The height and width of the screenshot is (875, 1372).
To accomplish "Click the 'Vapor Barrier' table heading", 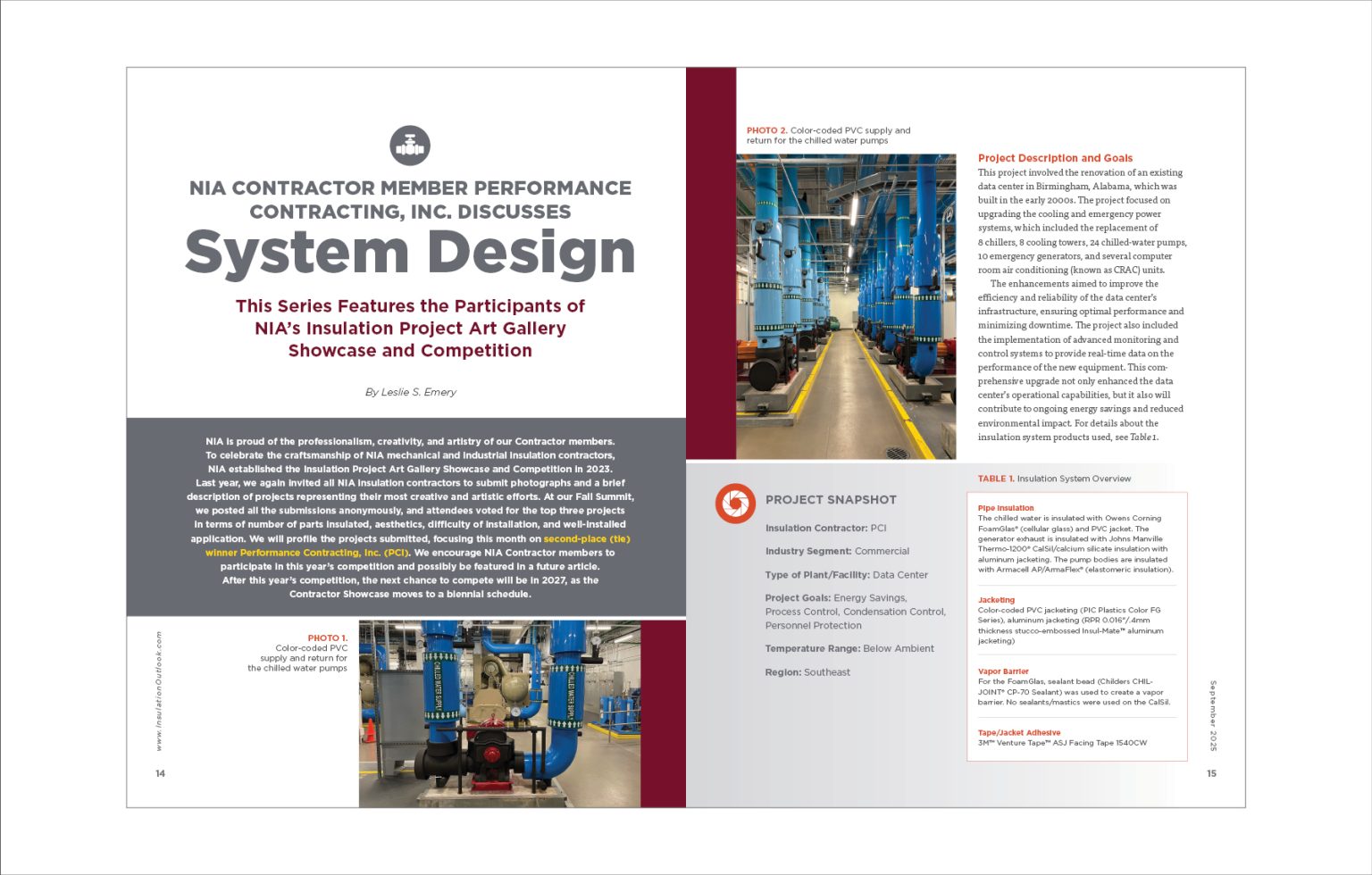I will click(1003, 671).
